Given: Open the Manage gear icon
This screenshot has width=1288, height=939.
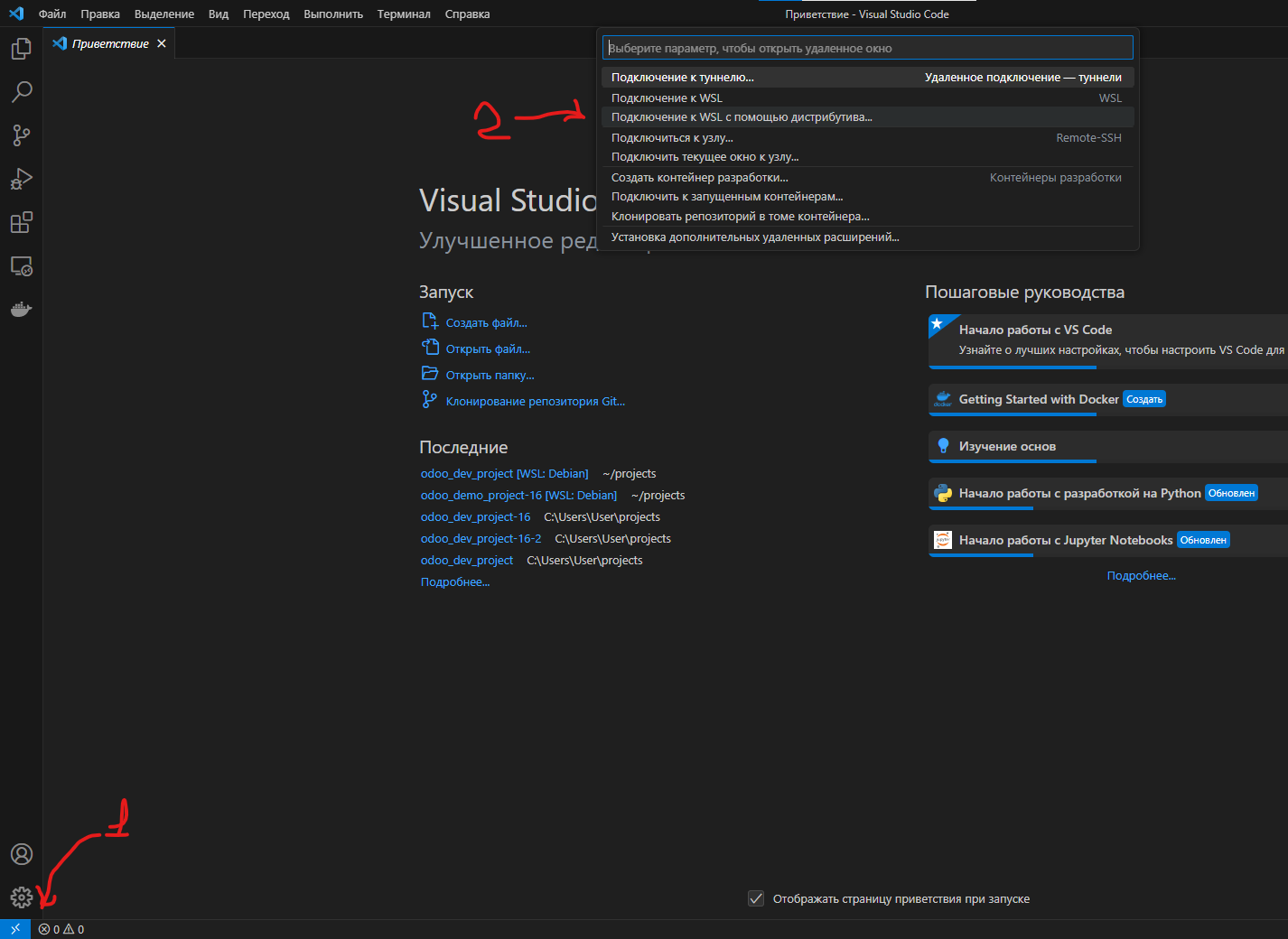Looking at the screenshot, I should 21,897.
